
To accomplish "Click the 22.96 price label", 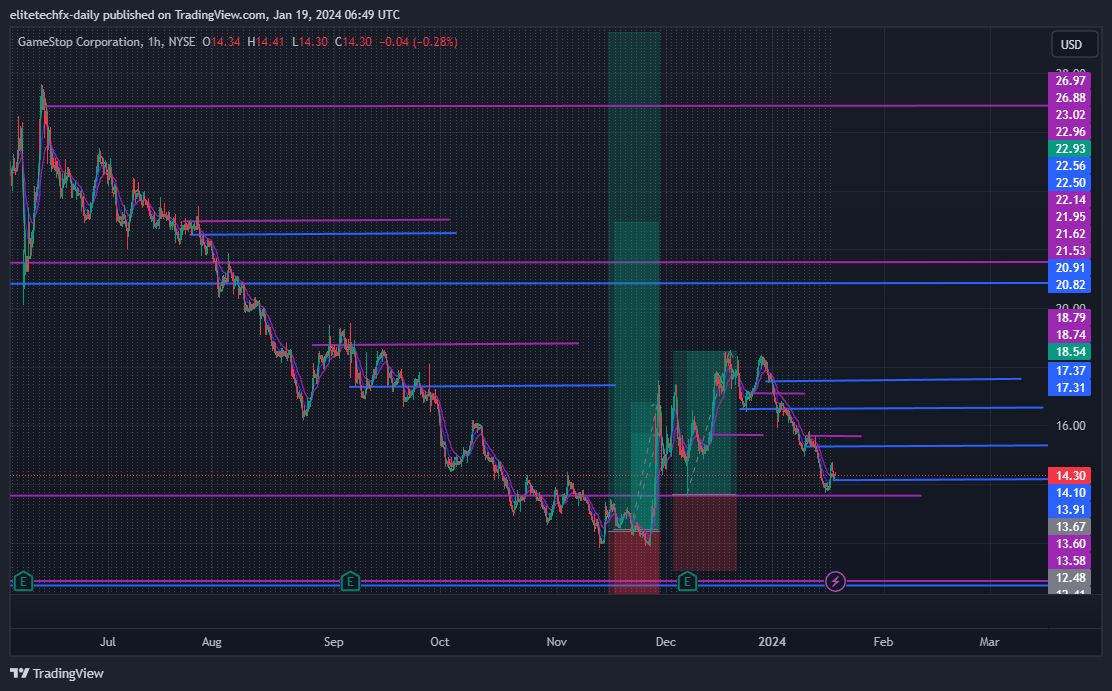I will click(x=1070, y=132).
